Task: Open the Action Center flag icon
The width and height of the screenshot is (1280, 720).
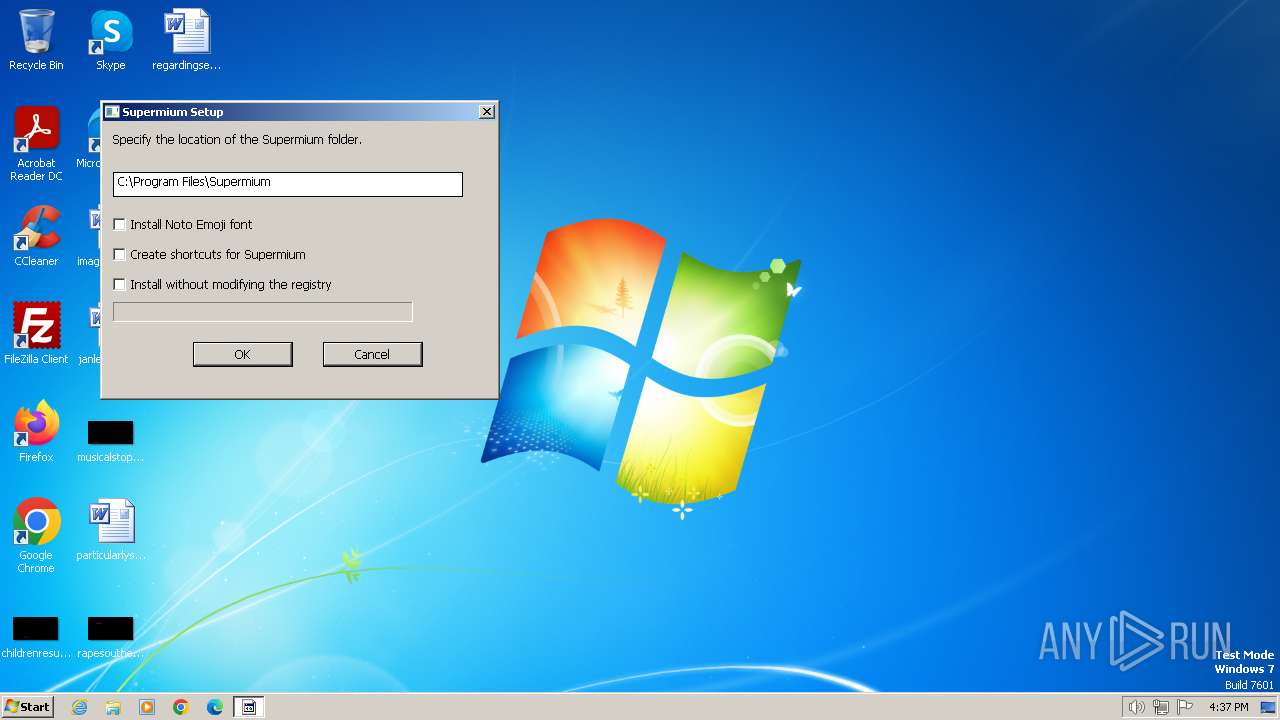Action: tap(1186, 707)
